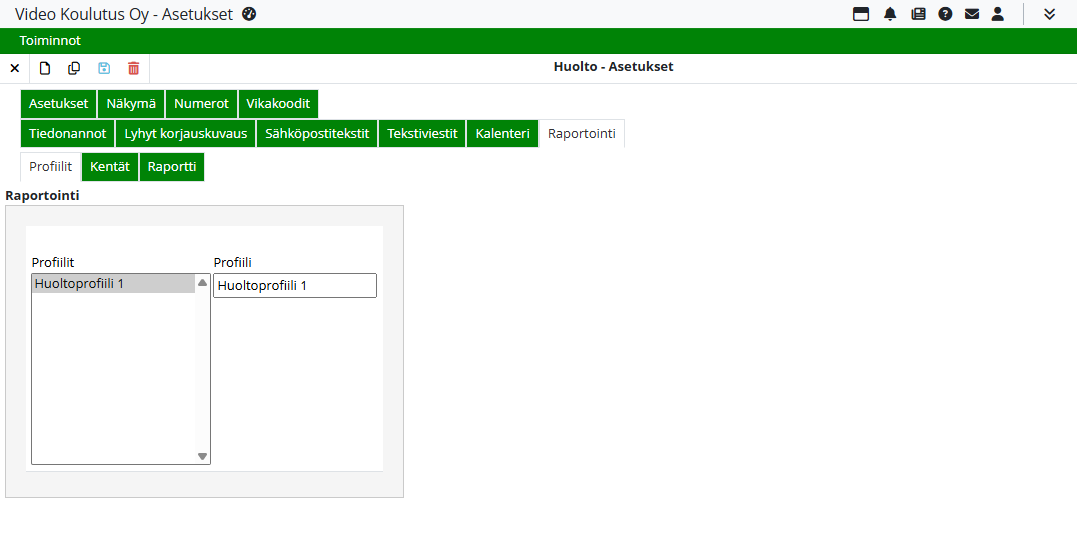Open the Toiminnot menu
Viewport: 1077px width, 542px height.
(x=50, y=41)
